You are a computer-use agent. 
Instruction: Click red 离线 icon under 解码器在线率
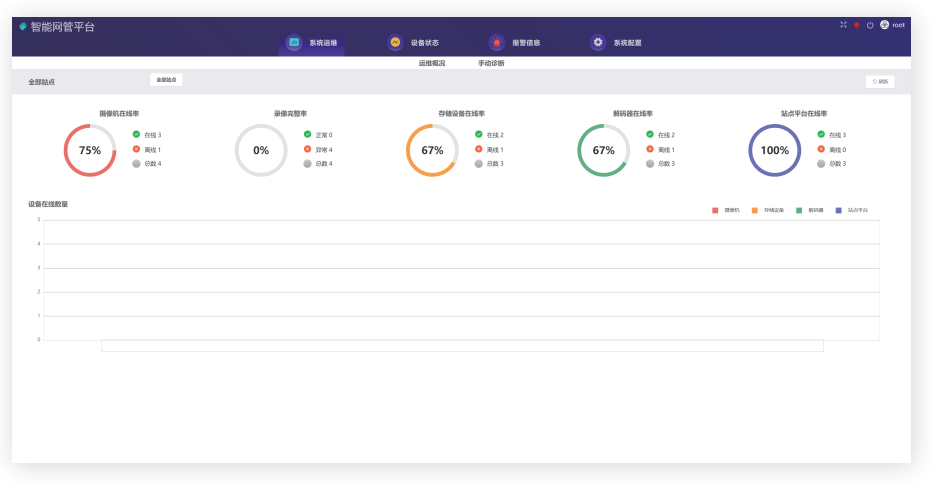pyautogui.click(x=650, y=149)
